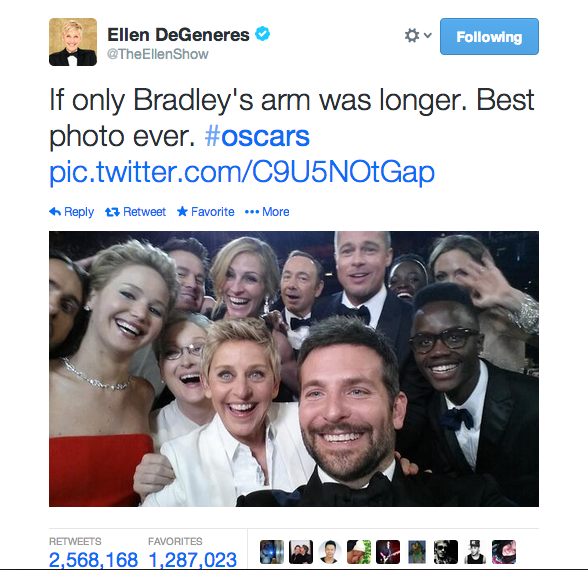This screenshot has height=570, width=588.
Task: Click the first retweeter avatar thumbnail
Action: (x=272, y=552)
